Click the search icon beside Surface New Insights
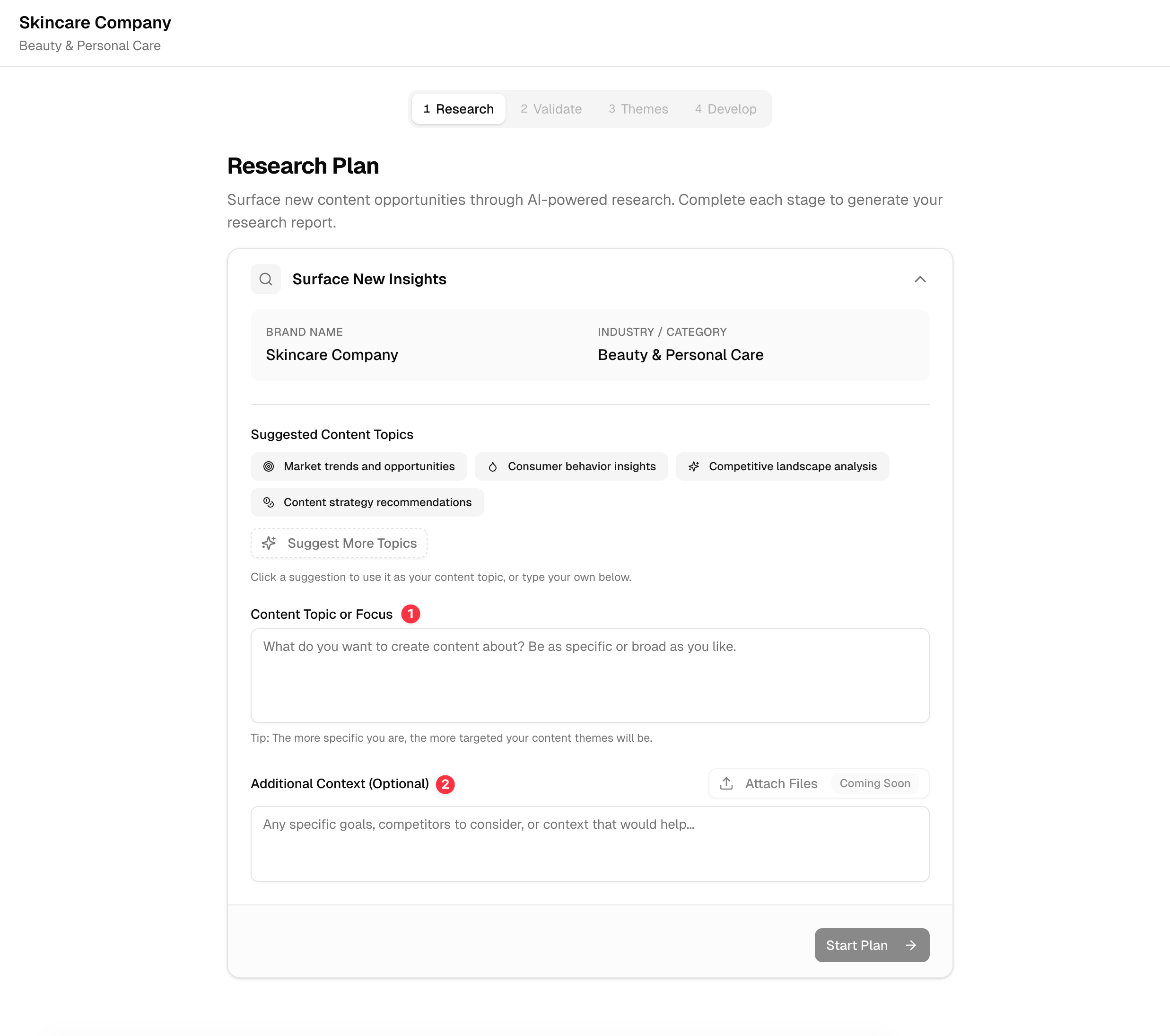1170x1036 pixels. point(266,279)
